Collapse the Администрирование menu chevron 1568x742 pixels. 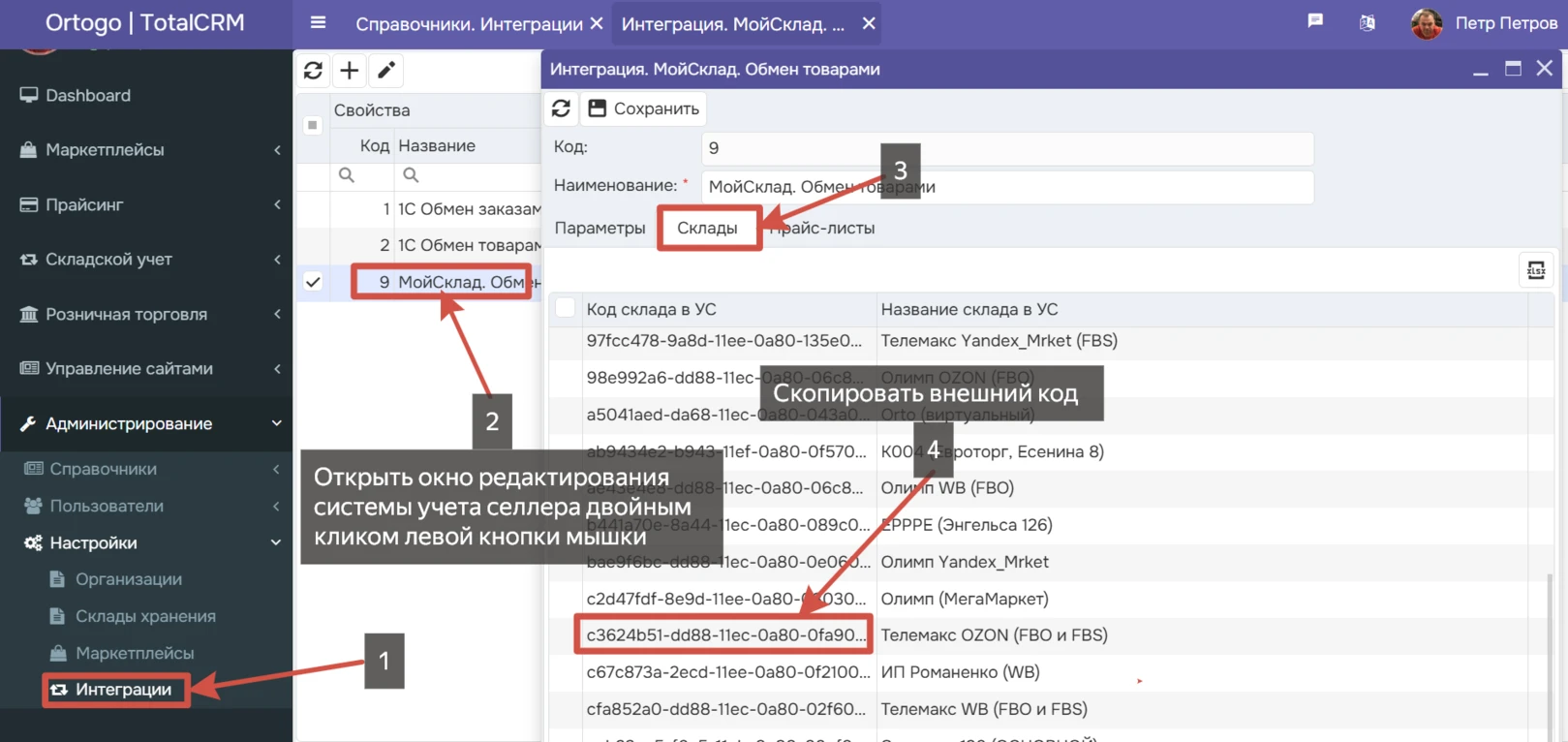click(277, 423)
